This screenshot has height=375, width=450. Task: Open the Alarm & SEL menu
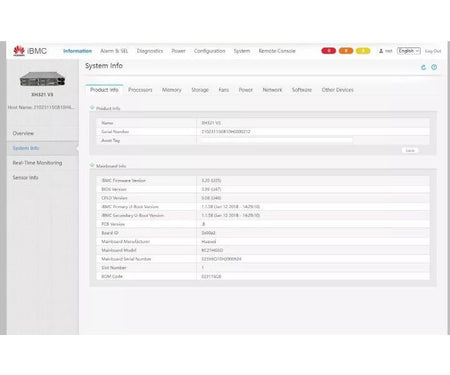(114, 51)
